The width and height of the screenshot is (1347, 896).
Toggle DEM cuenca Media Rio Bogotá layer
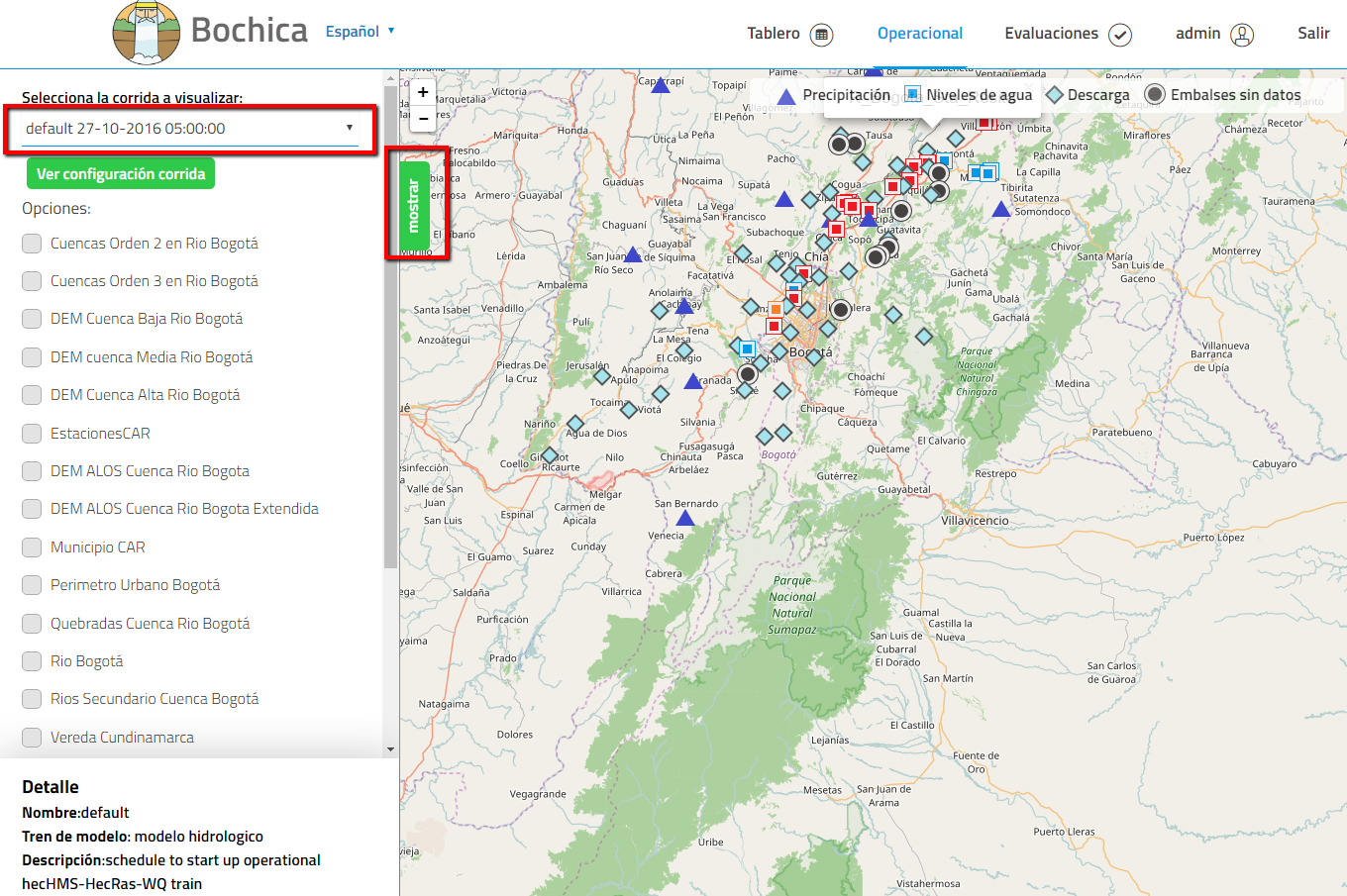point(32,357)
